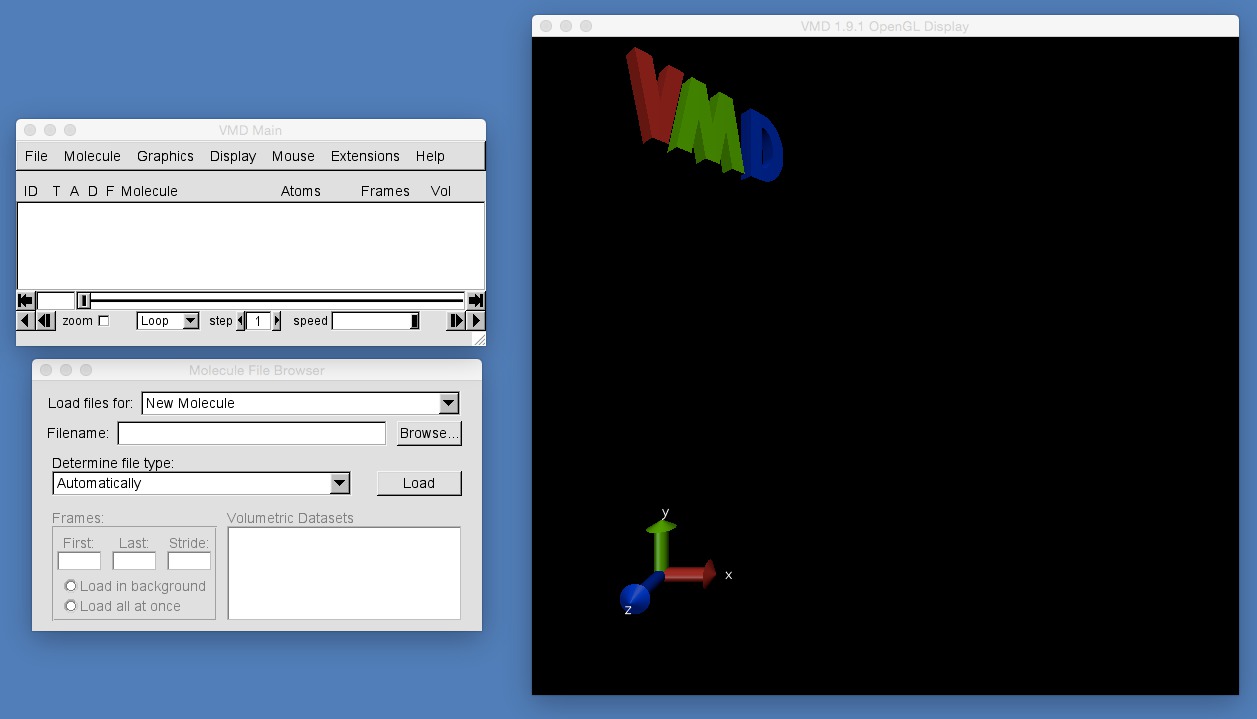Step forward one frame
This screenshot has width=1257, height=719.
(457, 321)
